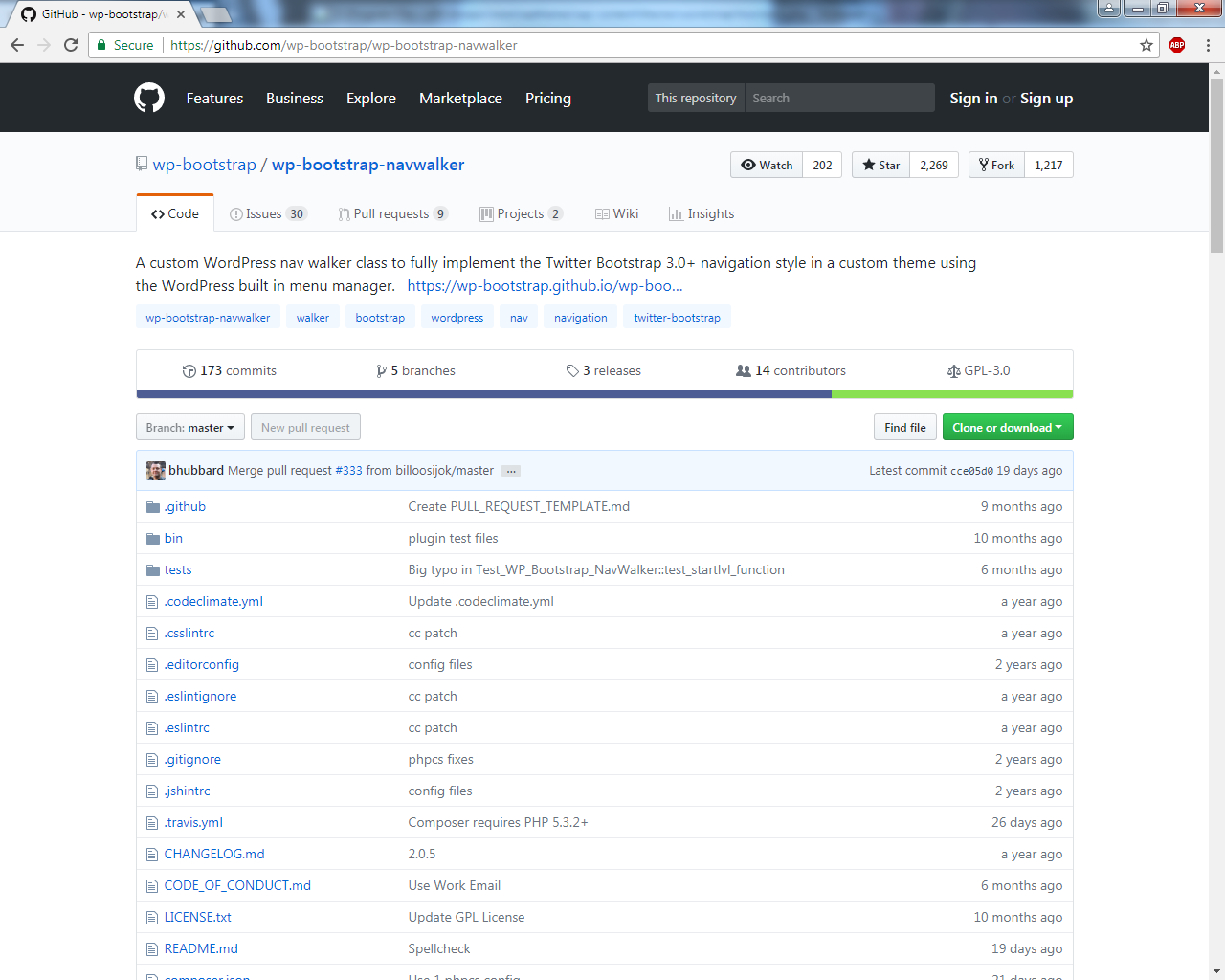This screenshot has width=1225, height=980.
Task: Open the Code tab
Action: click(175, 213)
